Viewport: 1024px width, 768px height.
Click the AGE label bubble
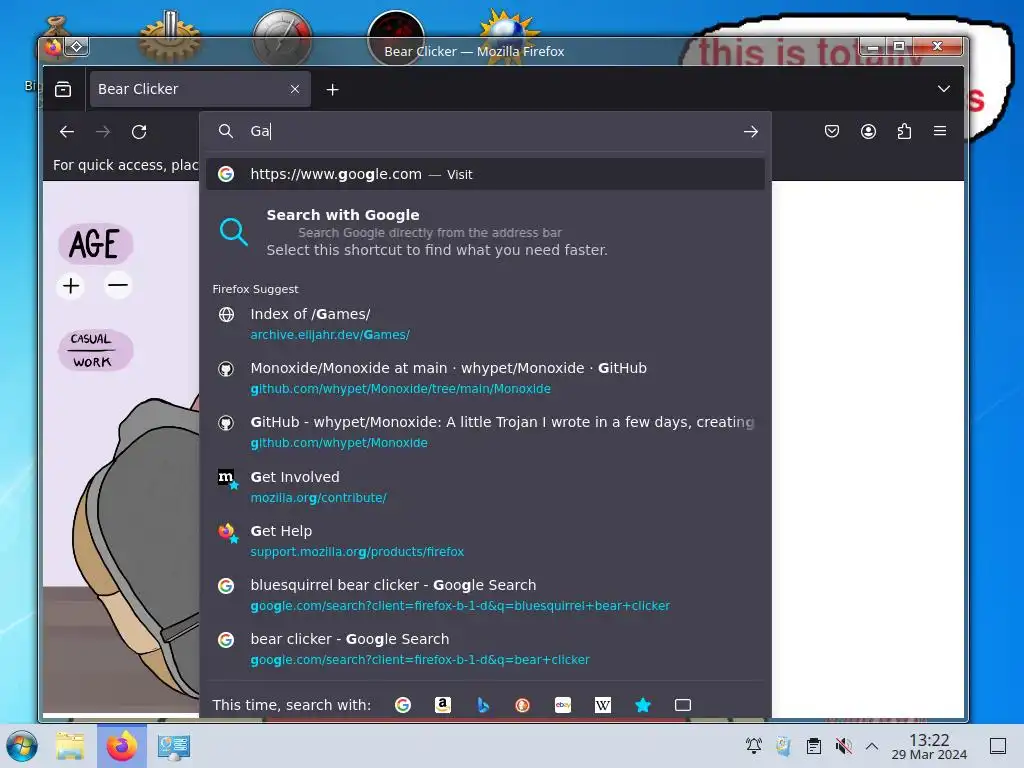[x=95, y=244]
